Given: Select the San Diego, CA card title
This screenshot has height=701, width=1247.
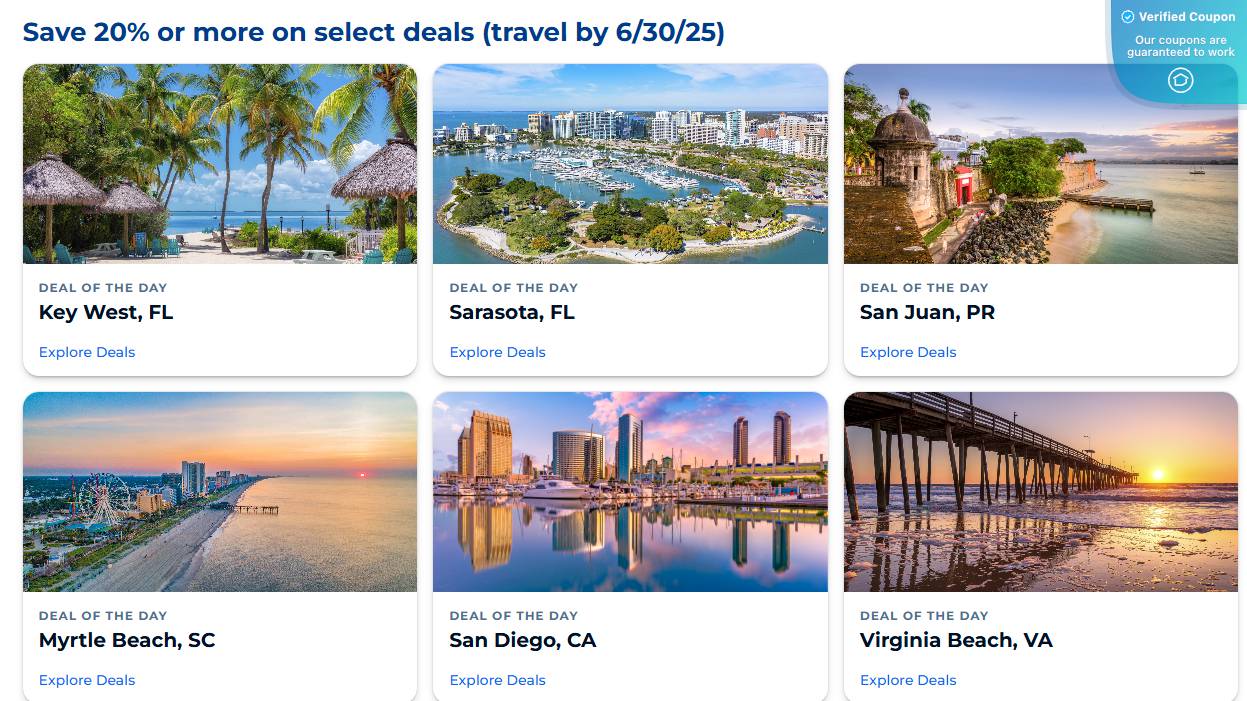Looking at the screenshot, I should tap(523, 640).
